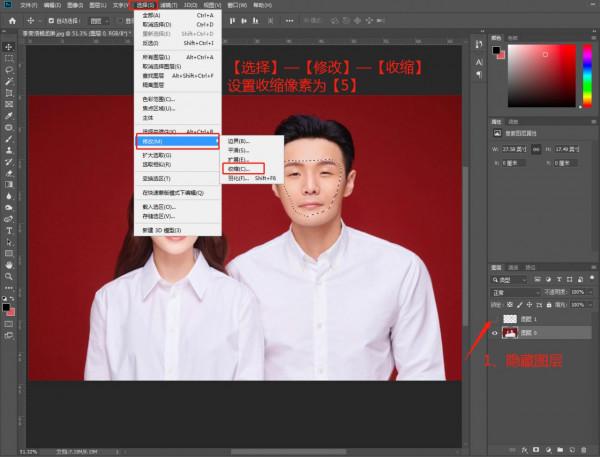Image resolution: width=600 pixels, height=457 pixels.
Task: Select the Pen tool
Action: (x=8, y=219)
